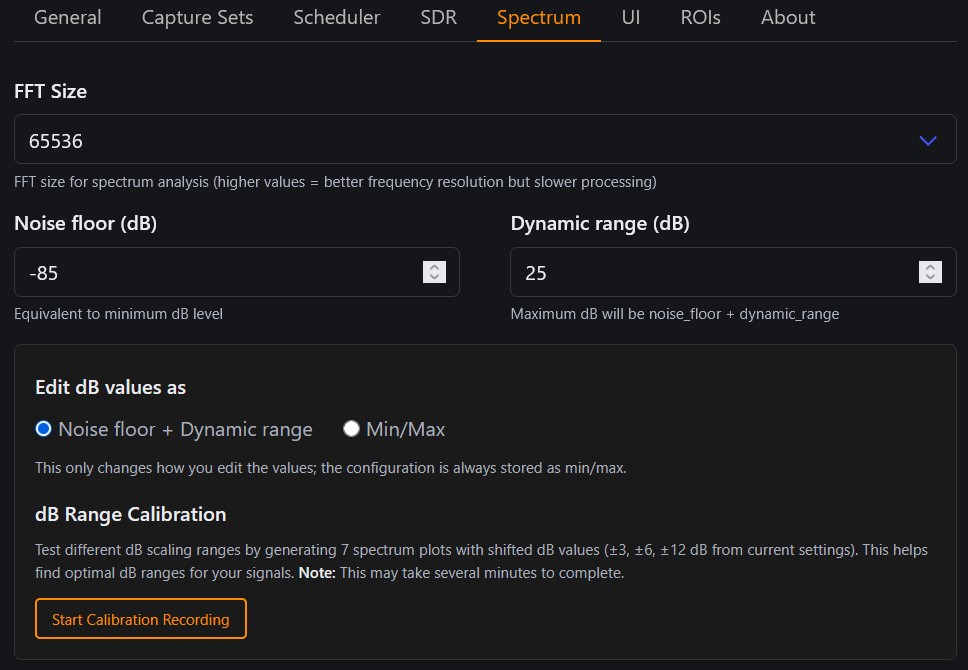Decrease Noise floor value with down arrow

click(x=434, y=277)
